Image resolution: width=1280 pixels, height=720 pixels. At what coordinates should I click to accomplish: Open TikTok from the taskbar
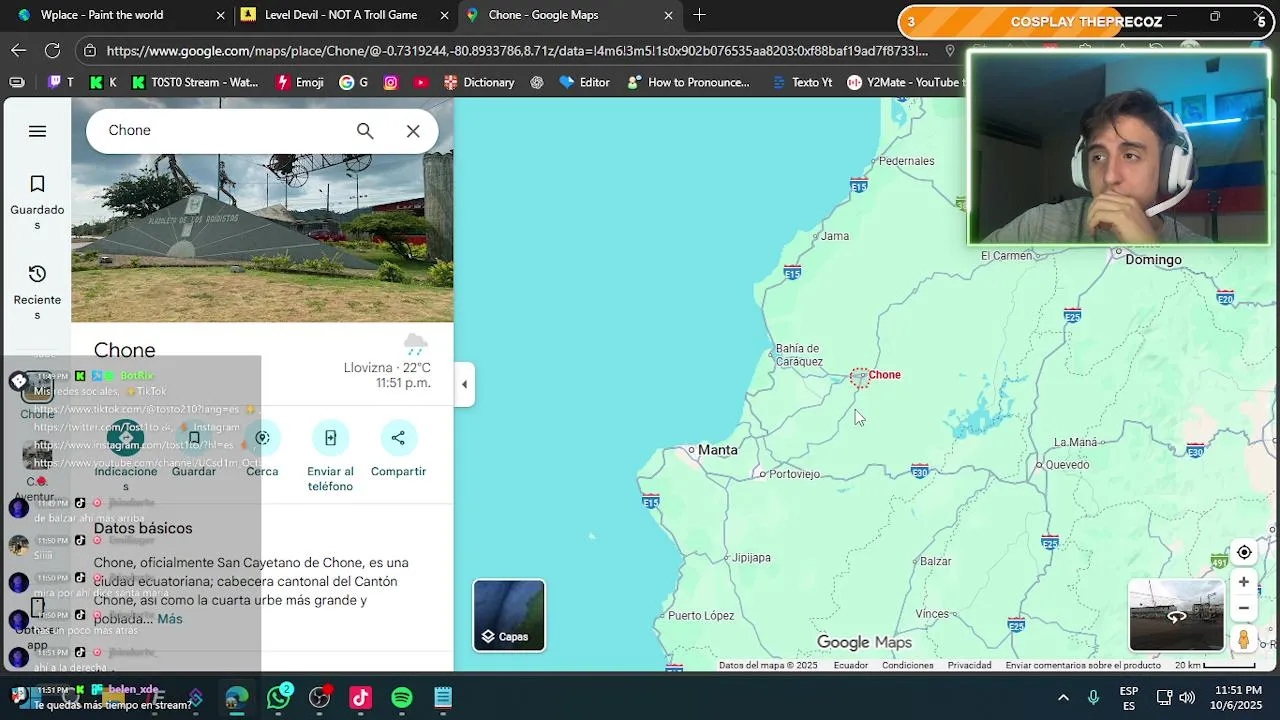pyautogui.click(x=360, y=698)
